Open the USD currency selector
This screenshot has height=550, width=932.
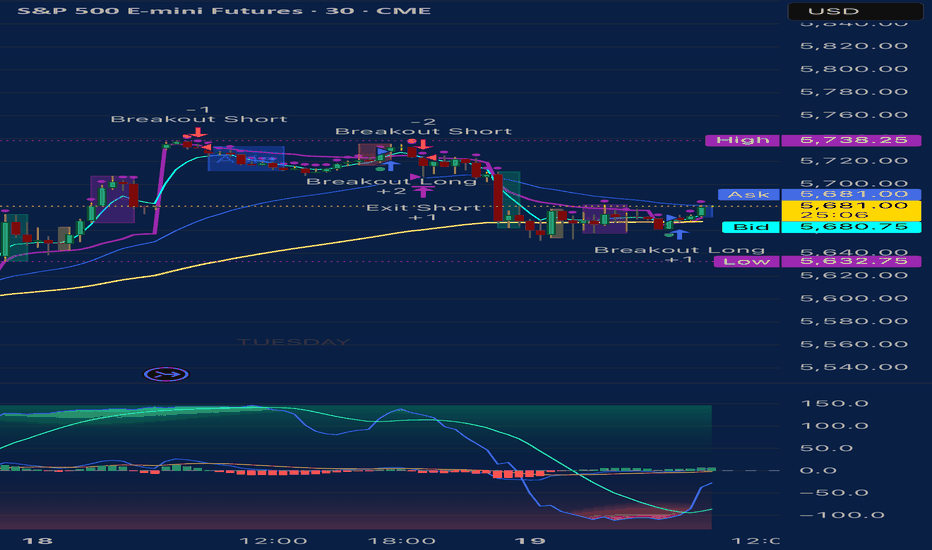(855, 11)
